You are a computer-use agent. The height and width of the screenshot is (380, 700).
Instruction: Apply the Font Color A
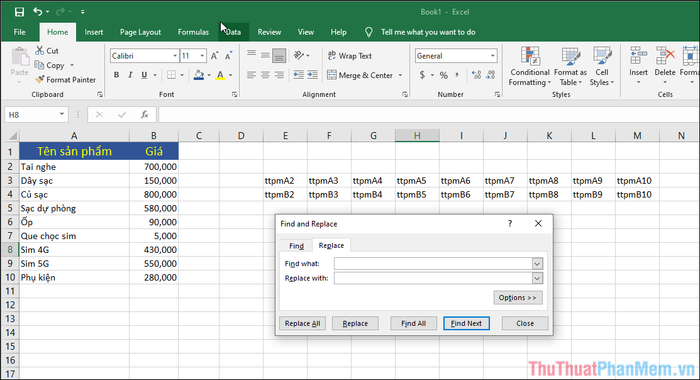[220, 75]
